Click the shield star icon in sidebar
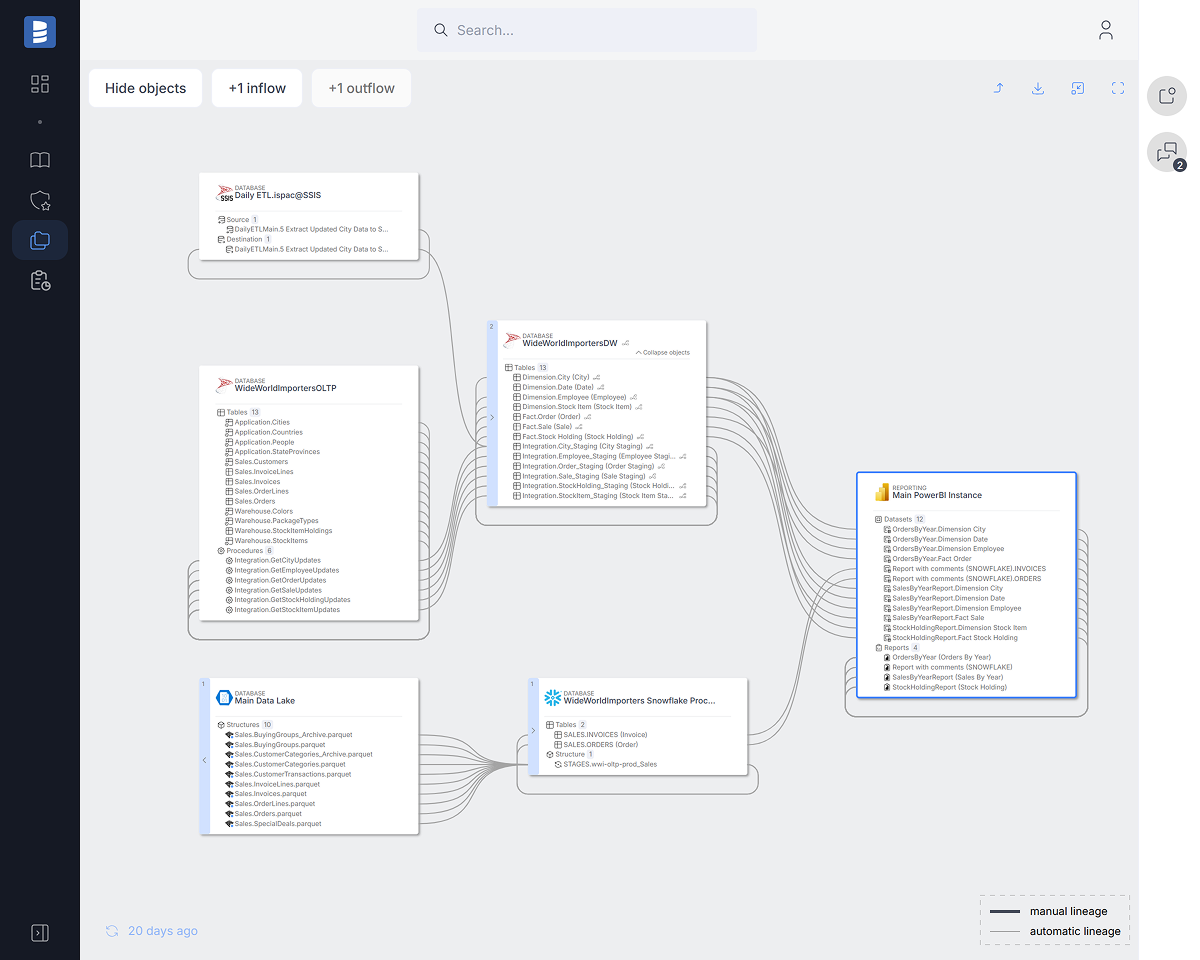This screenshot has width=1200, height=960. pos(40,201)
